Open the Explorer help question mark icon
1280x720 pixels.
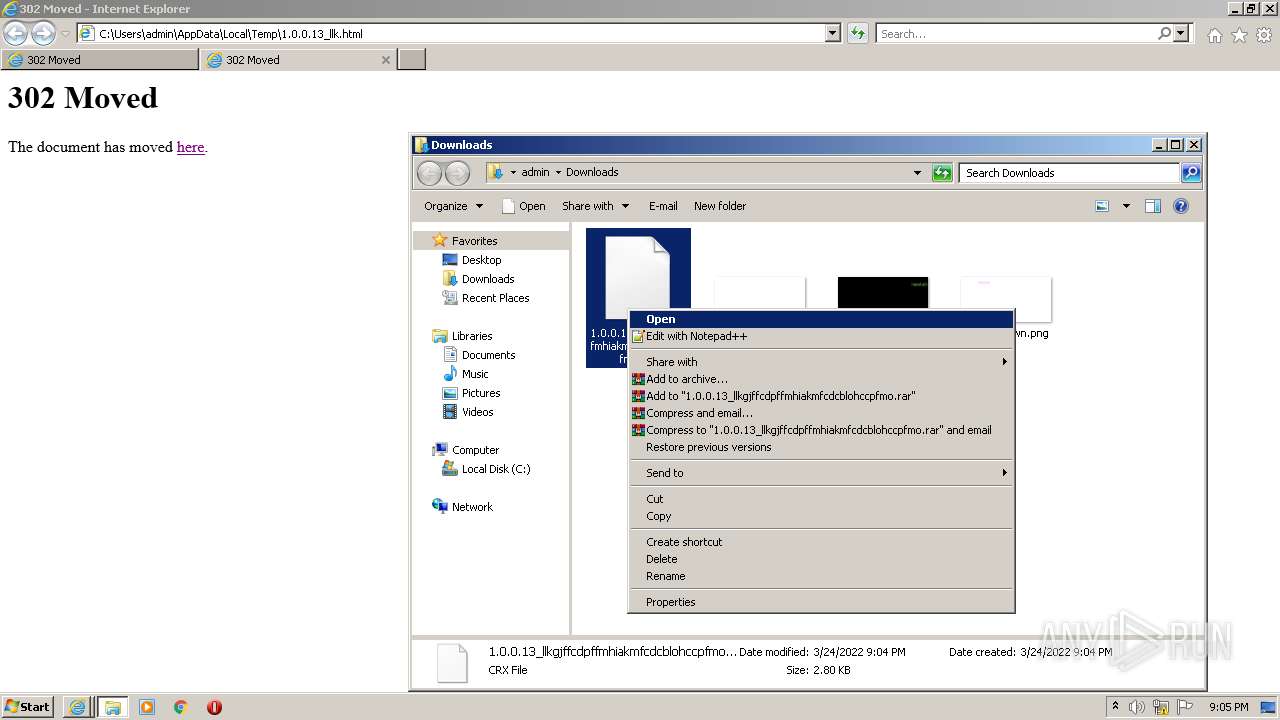coord(1181,206)
